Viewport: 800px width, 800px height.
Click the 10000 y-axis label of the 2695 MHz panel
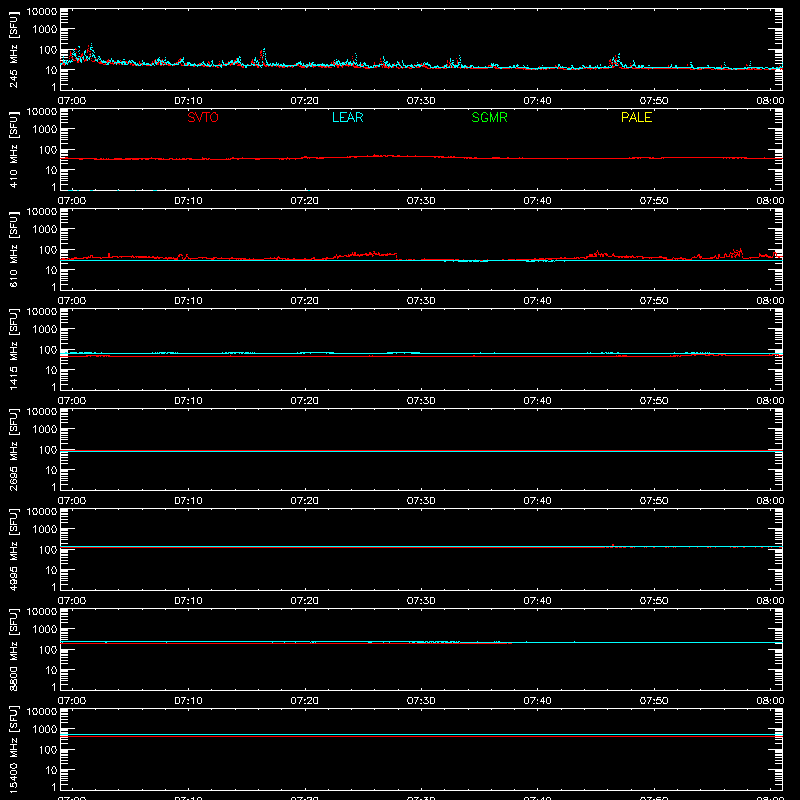(x=42, y=412)
